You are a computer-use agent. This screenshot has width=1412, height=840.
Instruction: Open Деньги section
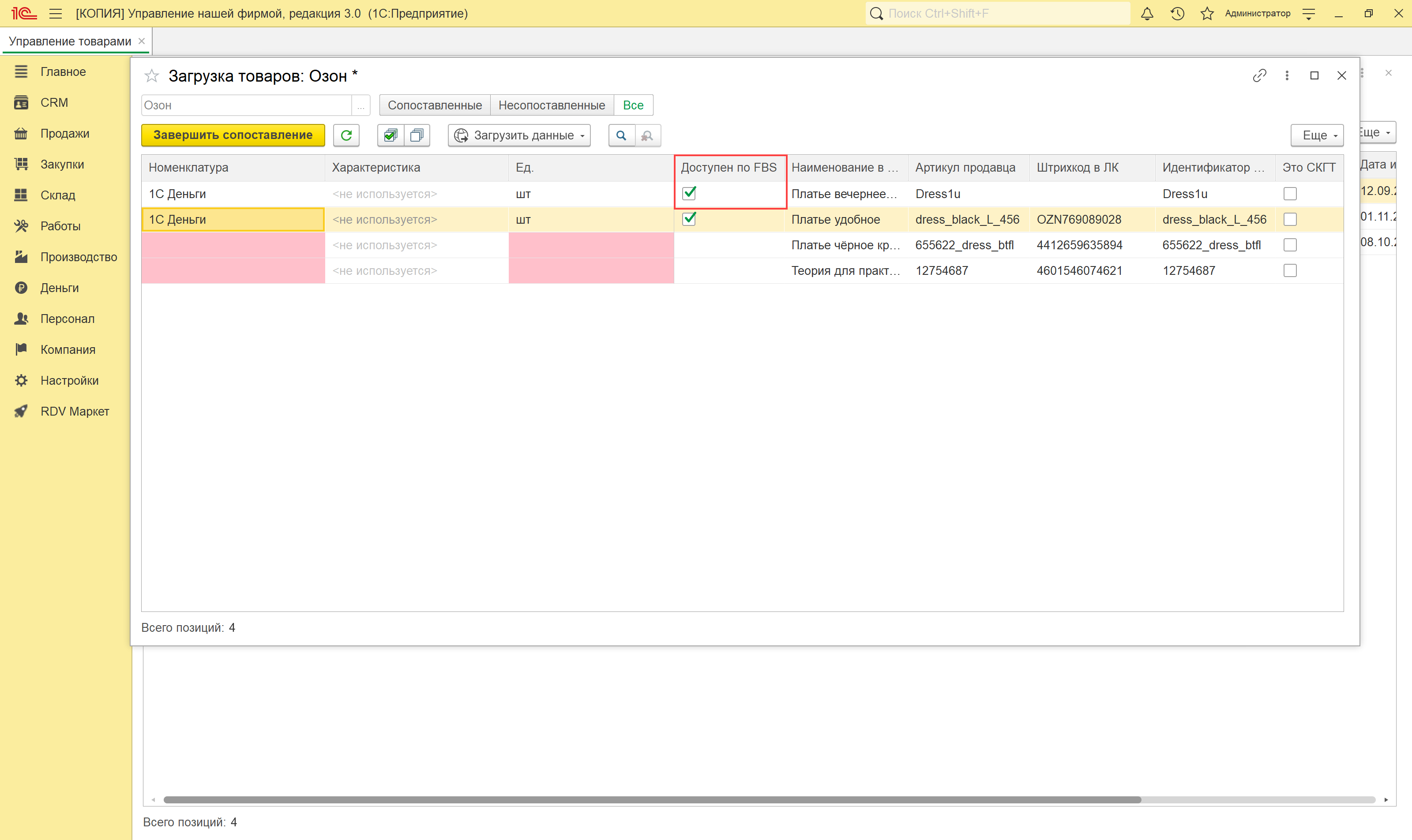click(60, 288)
